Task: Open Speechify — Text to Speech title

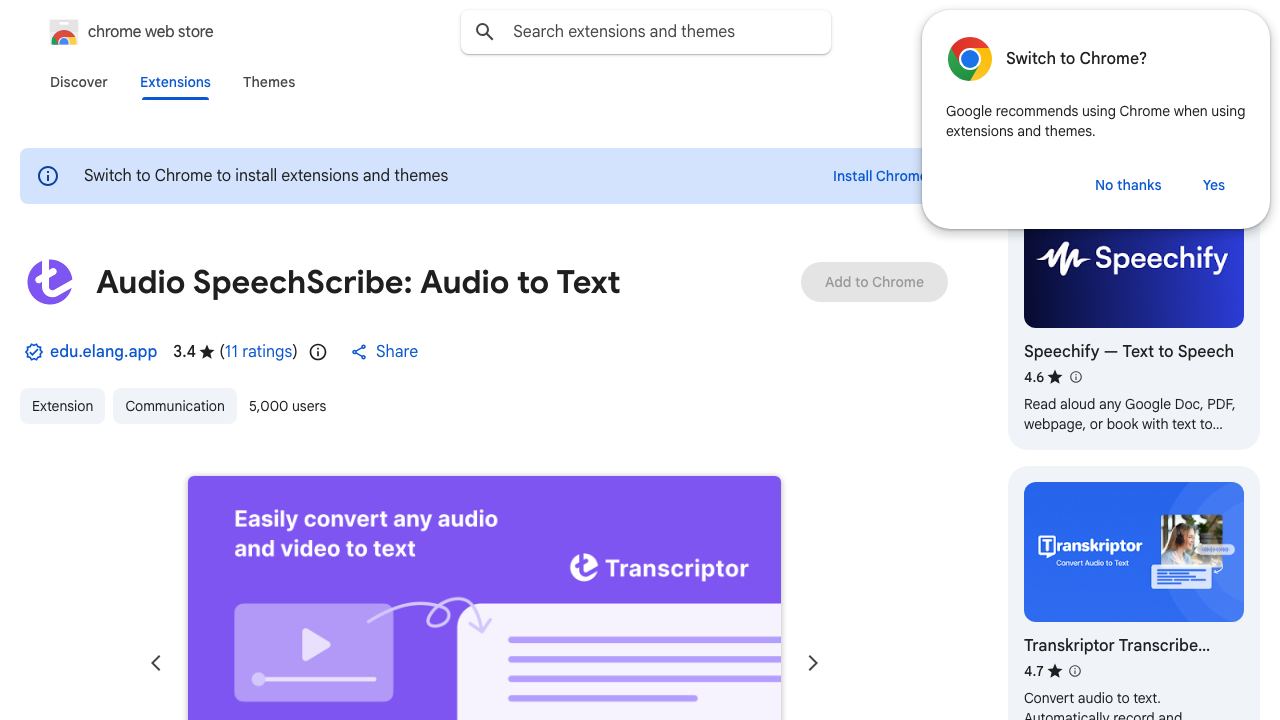Action: point(1129,352)
